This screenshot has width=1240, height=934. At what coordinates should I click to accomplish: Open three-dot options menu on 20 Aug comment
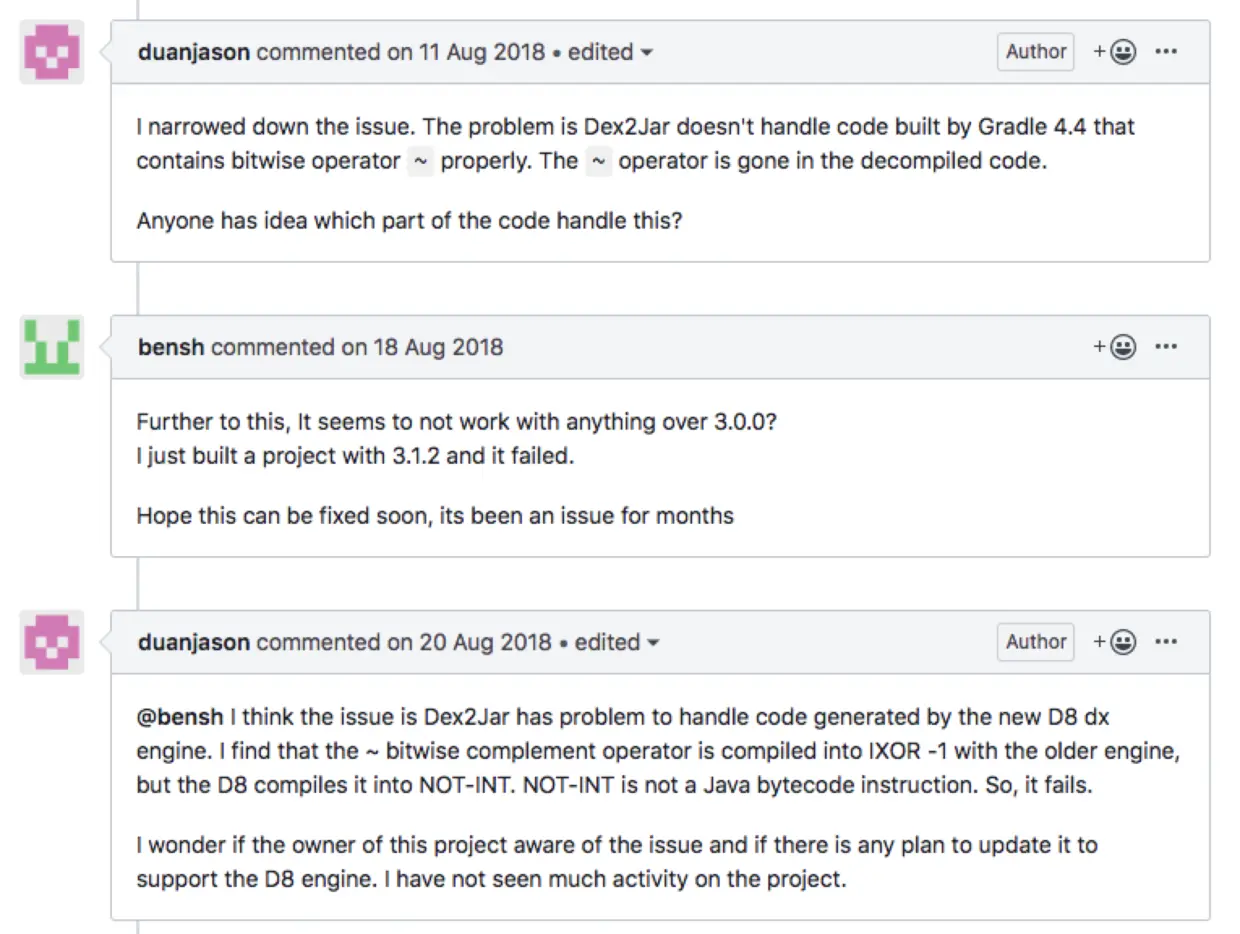click(x=1166, y=642)
